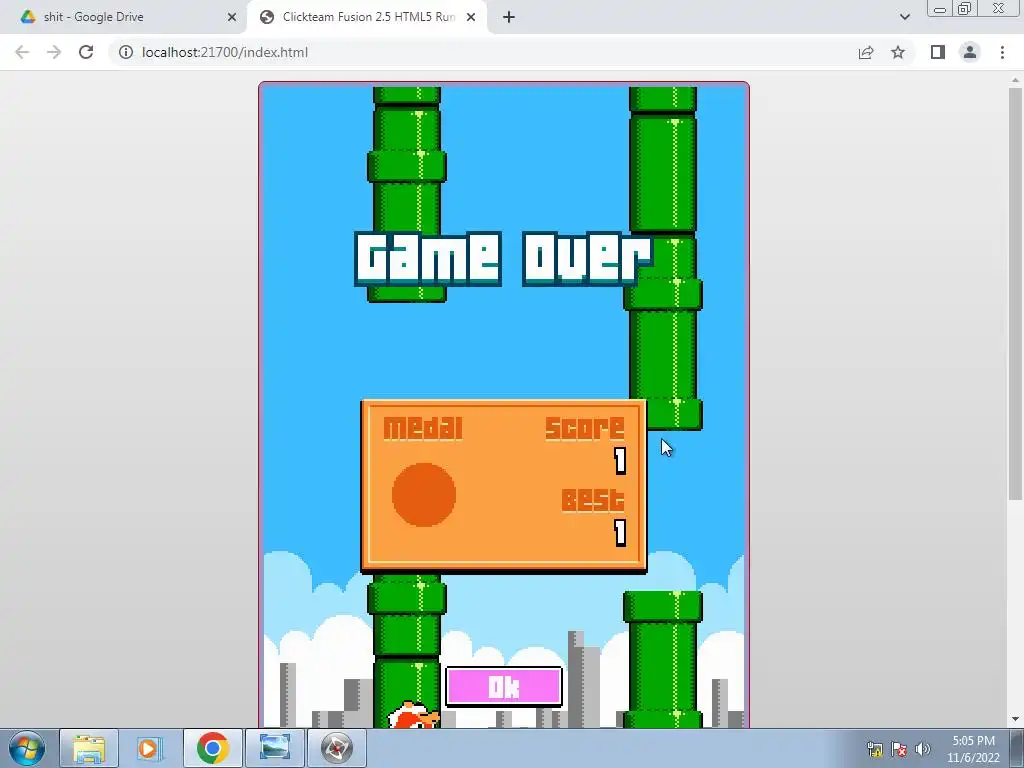The image size is (1024, 768).
Task: Open Action Center flag tray icon
Action: pyautogui.click(x=899, y=749)
